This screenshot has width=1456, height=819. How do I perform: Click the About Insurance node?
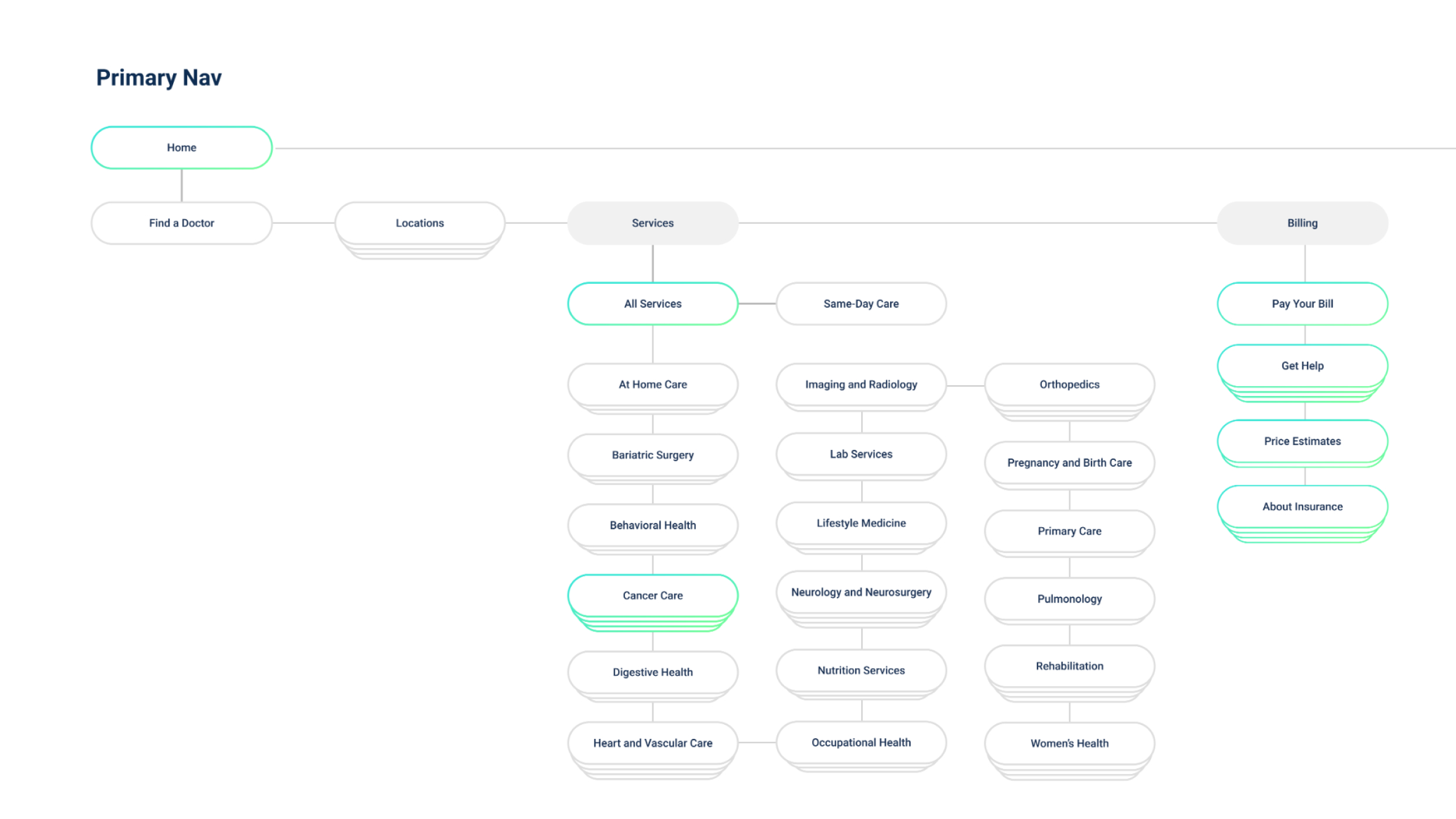(1302, 507)
